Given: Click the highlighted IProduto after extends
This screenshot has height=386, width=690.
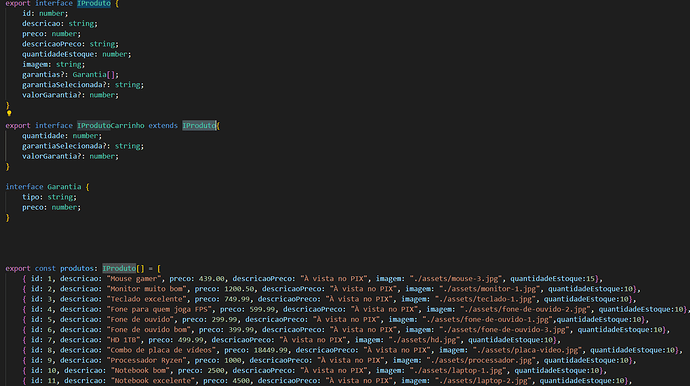Looking at the screenshot, I should (199, 126).
